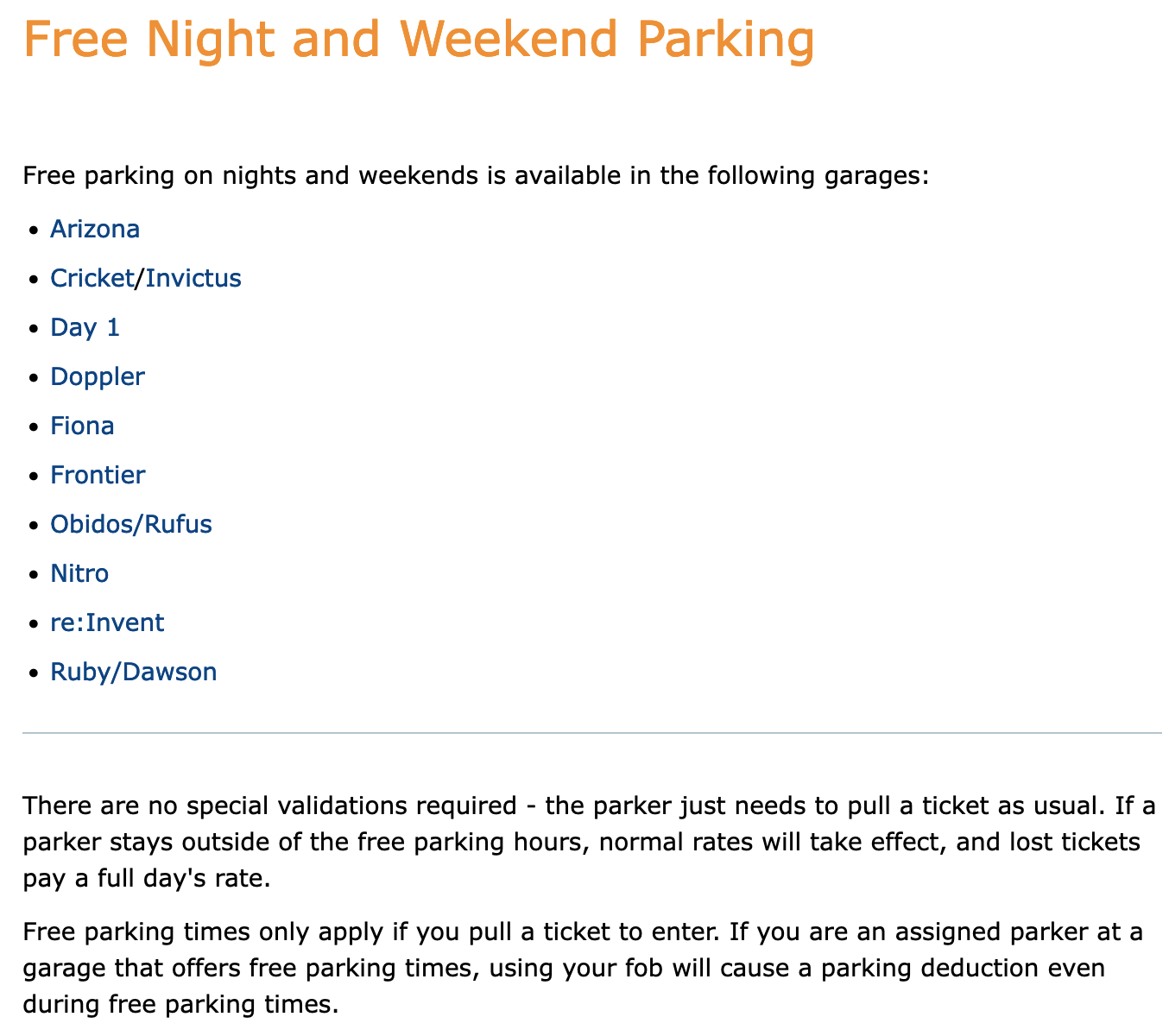The image size is (1169, 1036).
Task: Click the bullet before Nitro
Action: 33,575
